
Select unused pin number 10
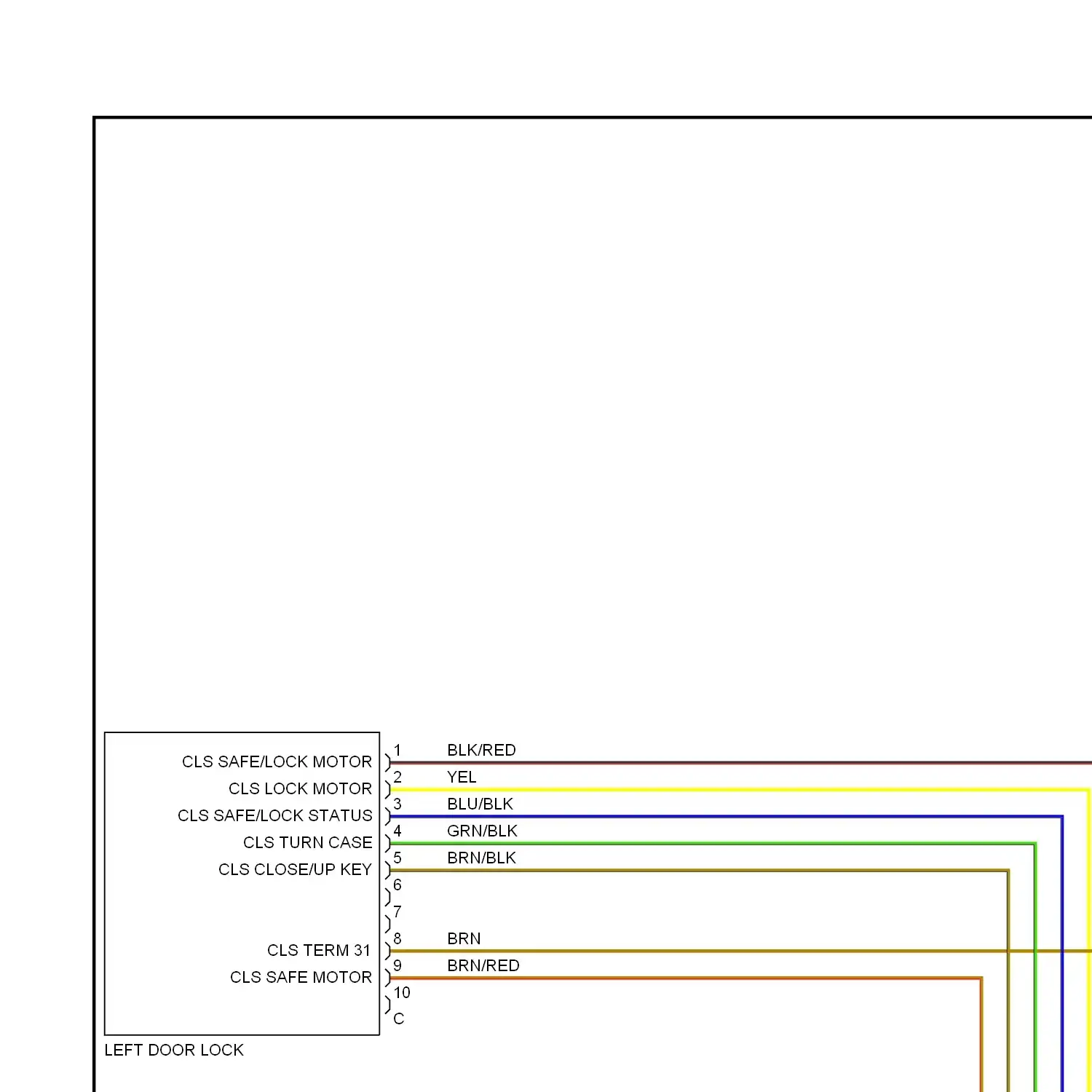pyautogui.click(x=402, y=992)
